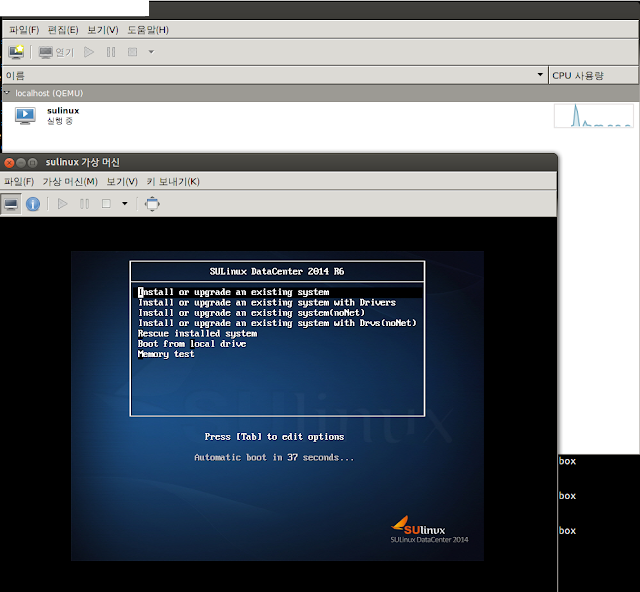Viewport: 640px width, 592px height.
Task: Open the 파일(F) menu in manager window
Action: point(24,30)
